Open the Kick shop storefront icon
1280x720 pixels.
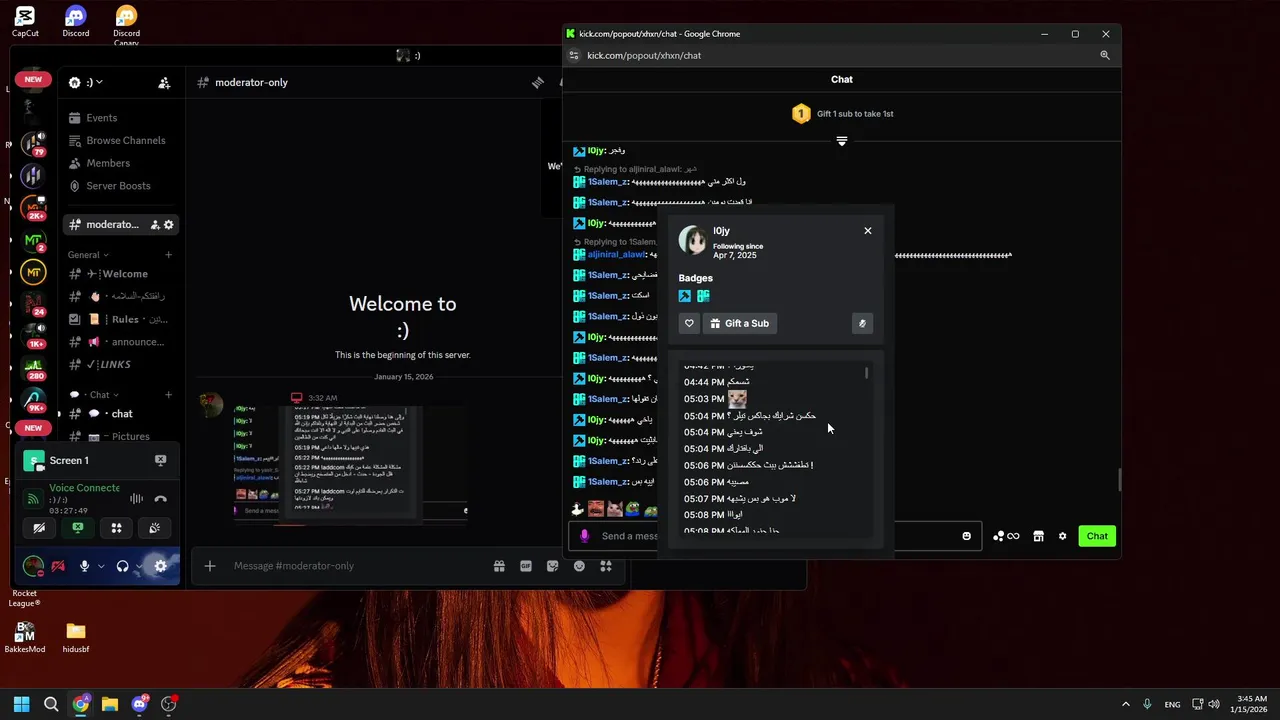1038,536
